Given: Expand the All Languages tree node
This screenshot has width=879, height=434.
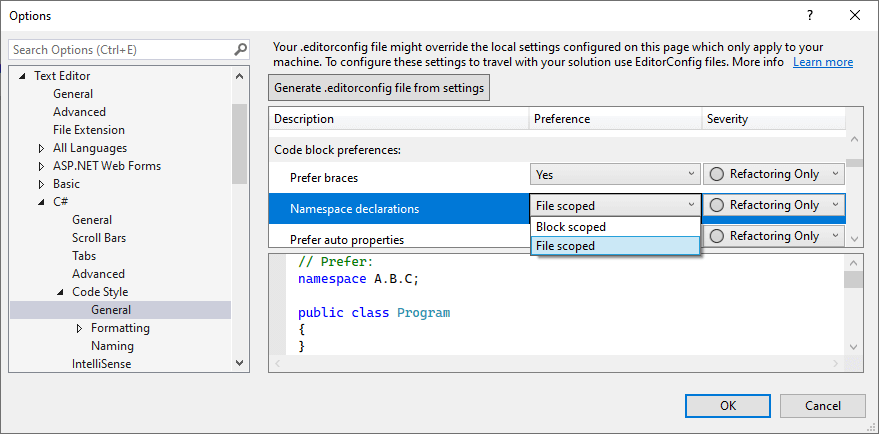Looking at the screenshot, I should point(41,148).
